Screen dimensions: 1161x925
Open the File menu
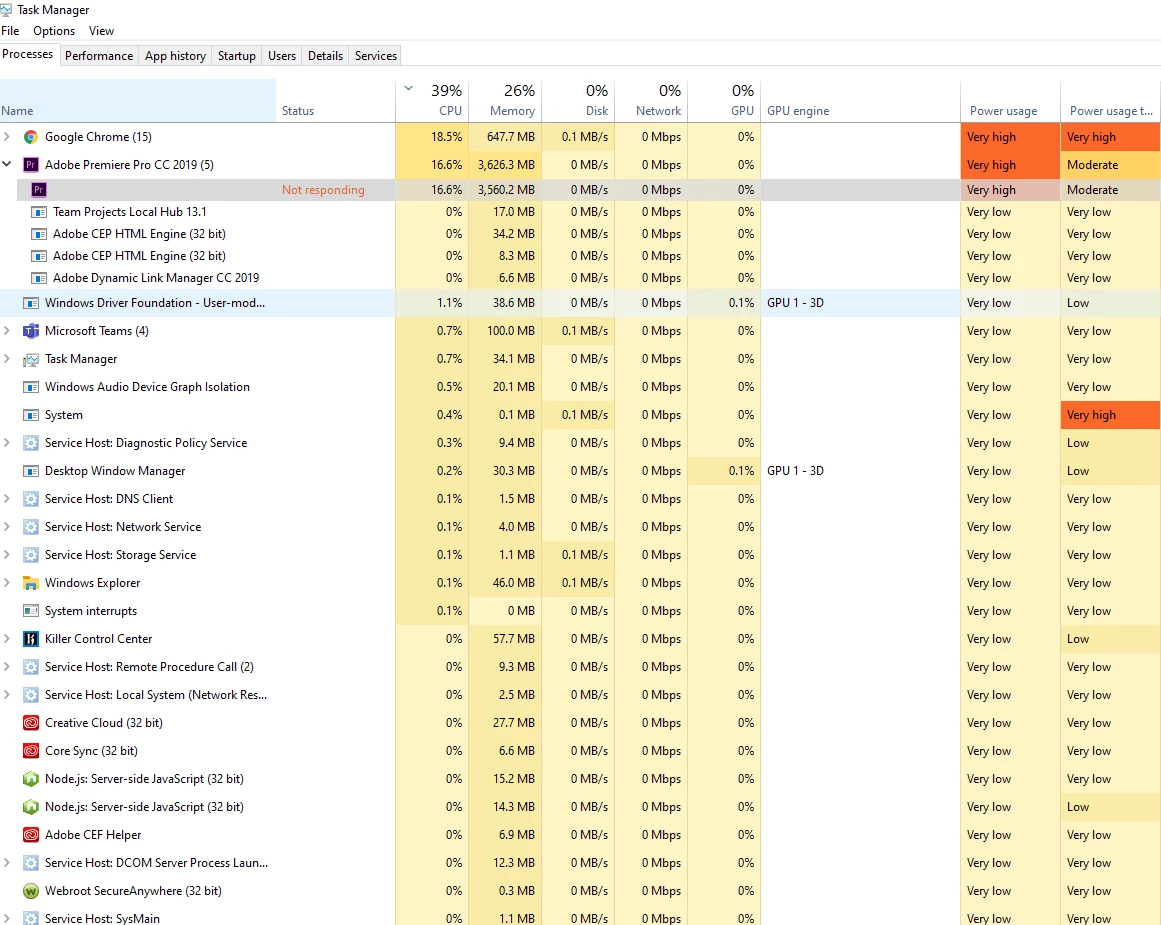[10, 31]
